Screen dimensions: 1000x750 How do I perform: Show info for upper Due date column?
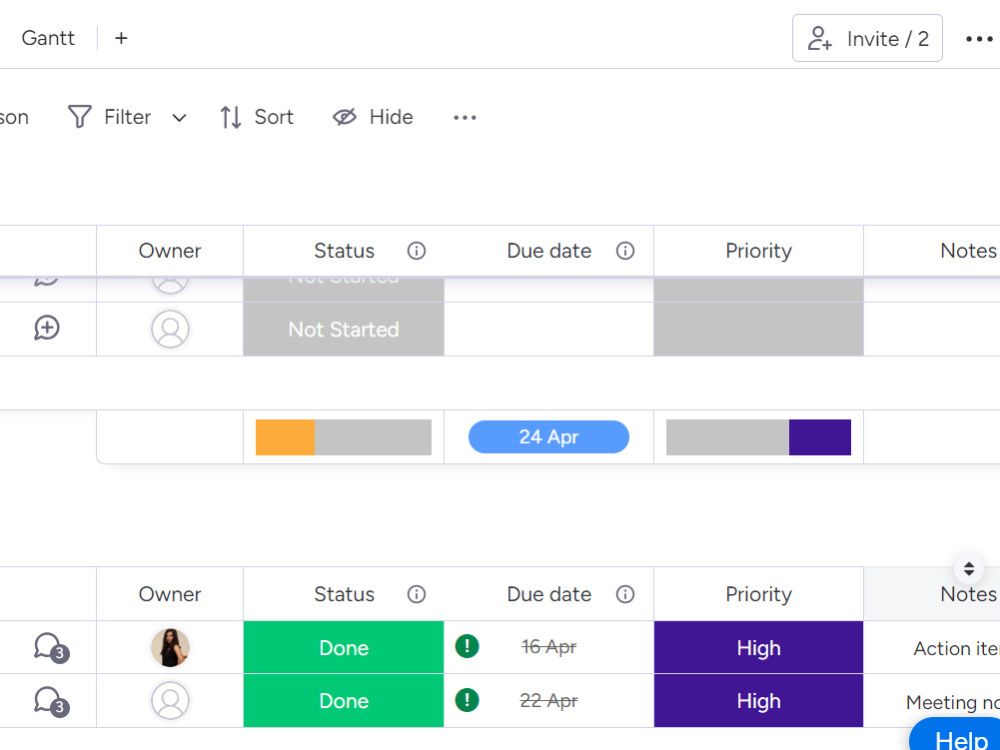tap(625, 251)
